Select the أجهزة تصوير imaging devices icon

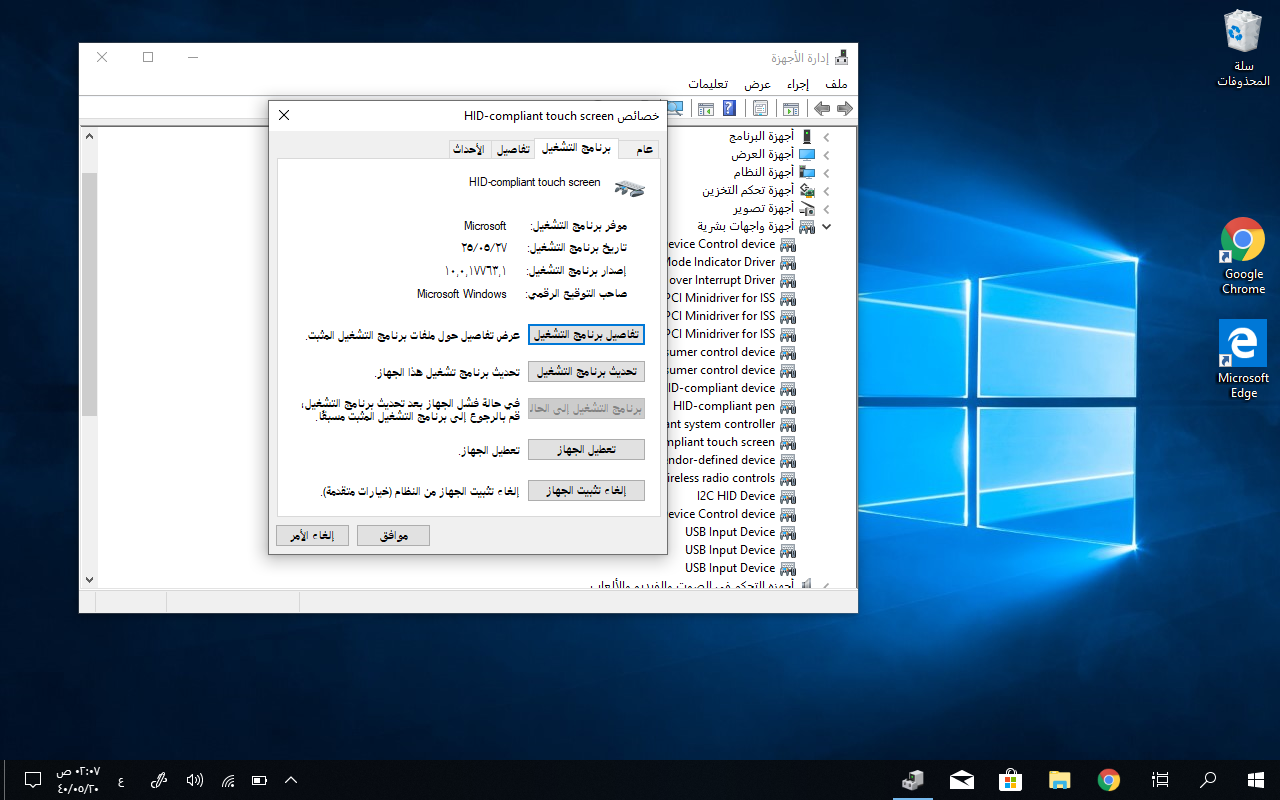coord(807,208)
